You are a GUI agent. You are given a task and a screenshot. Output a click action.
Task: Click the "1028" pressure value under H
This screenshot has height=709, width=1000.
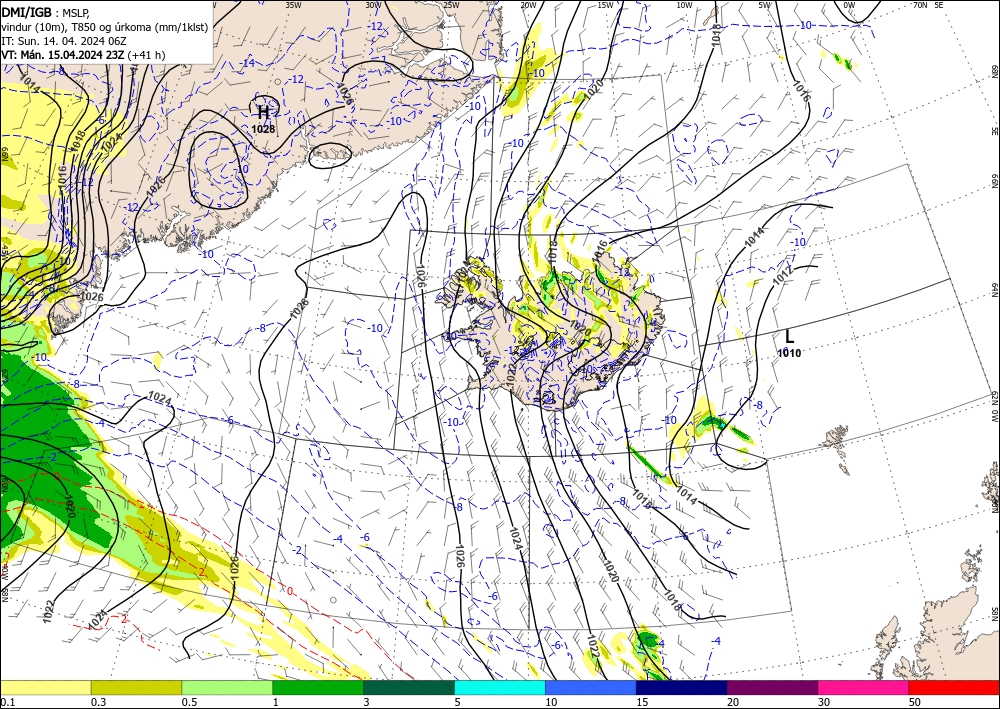(263, 129)
